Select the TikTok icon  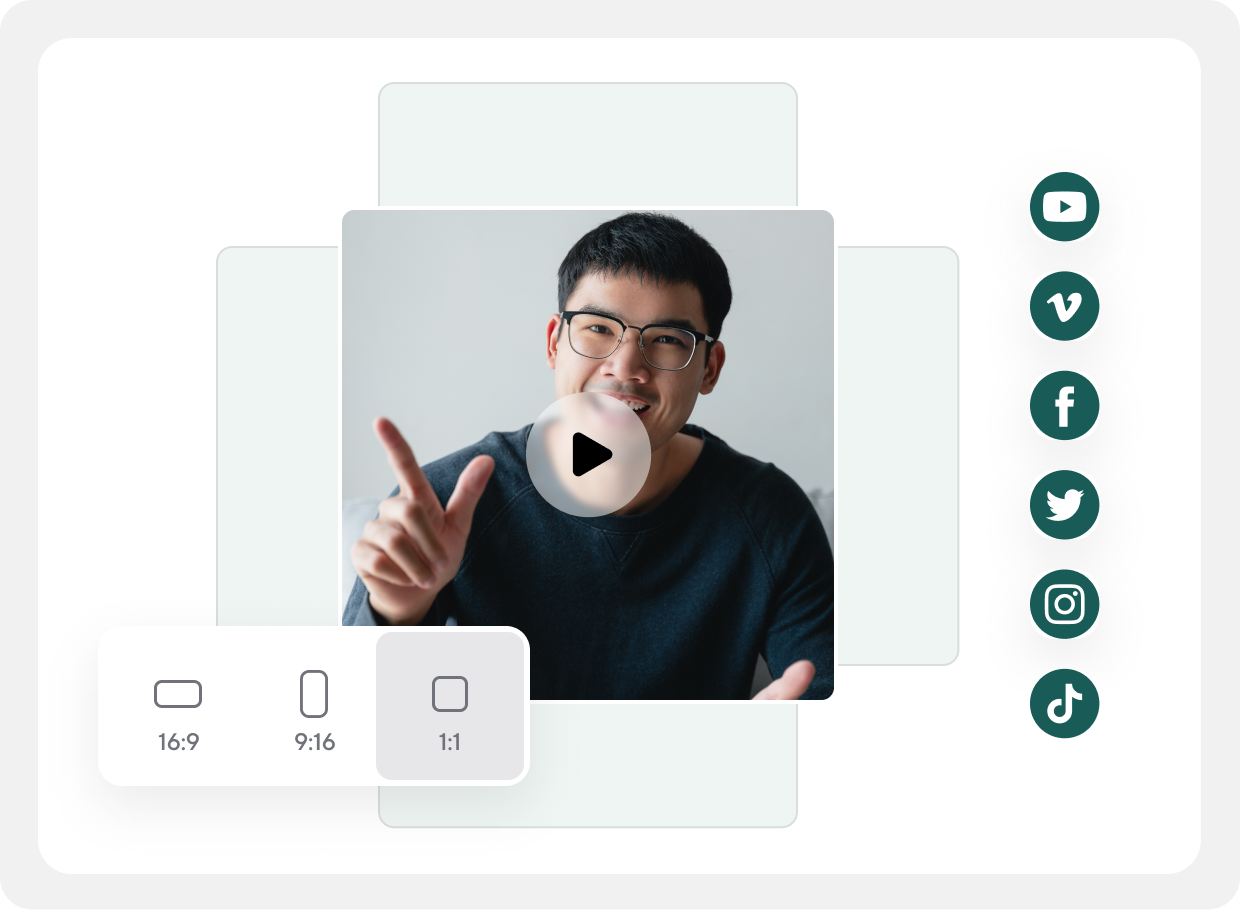point(1064,704)
